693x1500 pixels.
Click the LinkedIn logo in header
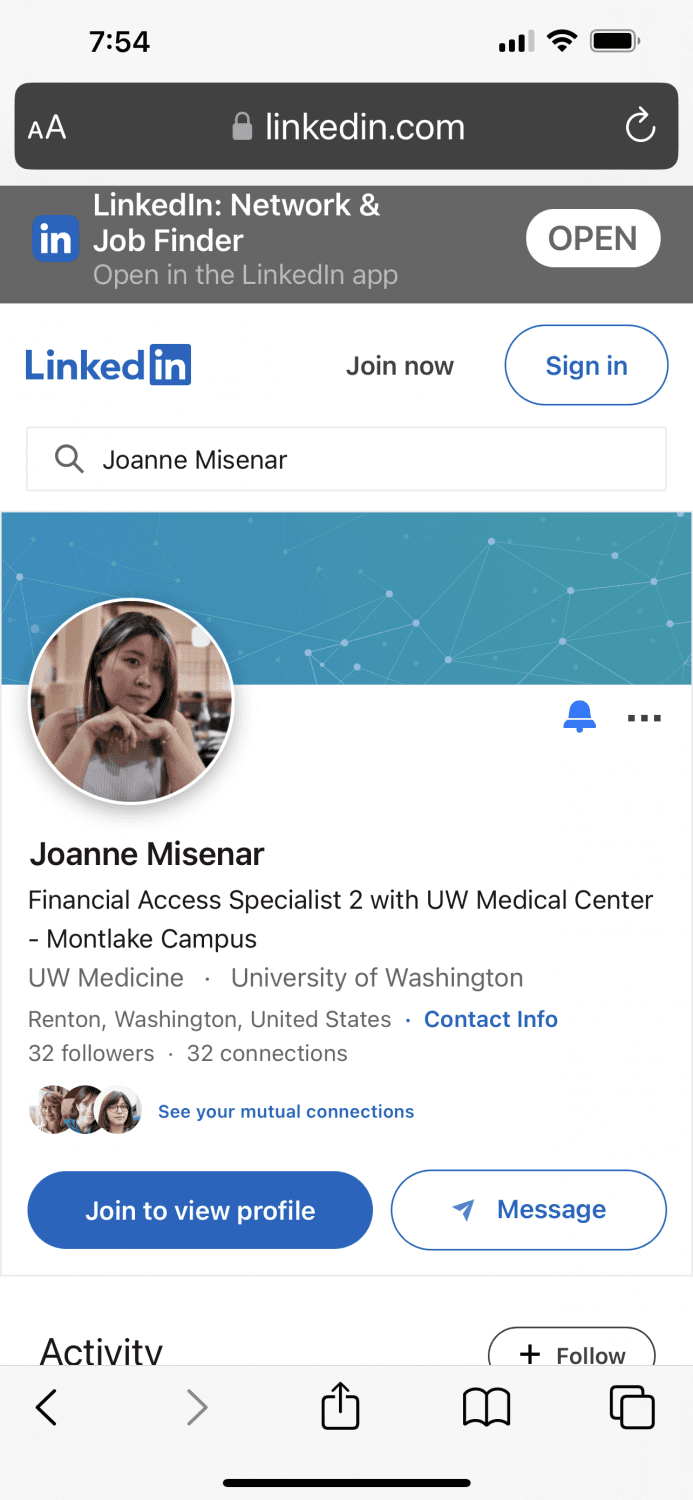[x=108, y=365]
